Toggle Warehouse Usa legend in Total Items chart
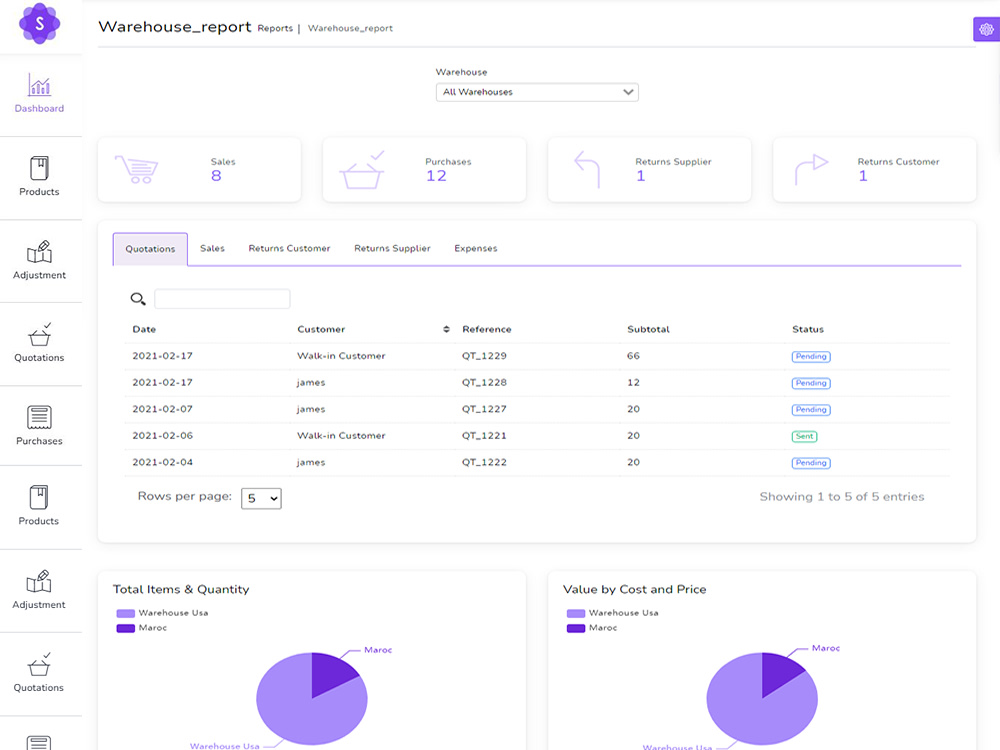The height and width of the screenshot is (750, 1000). (x=163, y=613)
